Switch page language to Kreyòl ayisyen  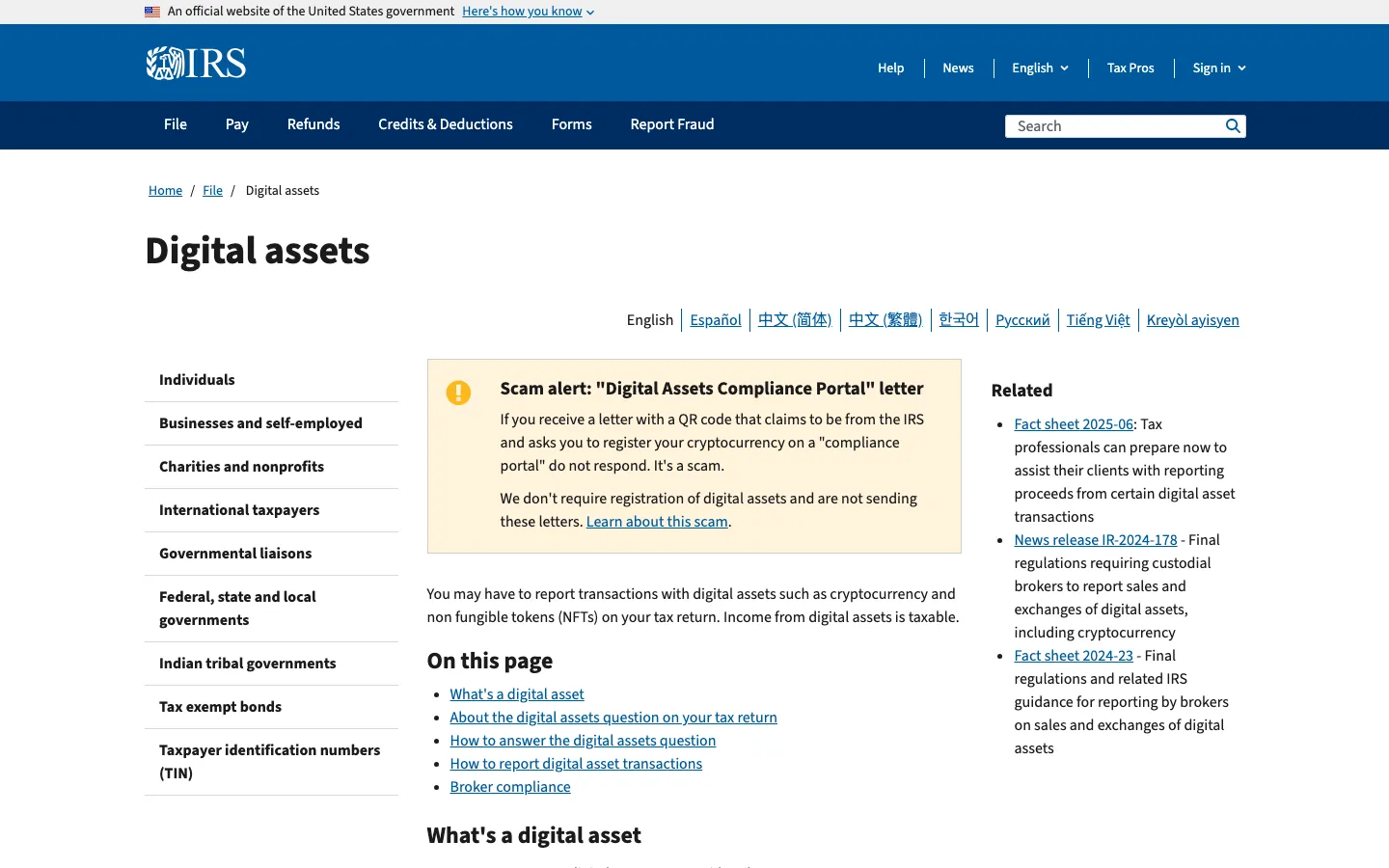click(x=1193, y=320)
